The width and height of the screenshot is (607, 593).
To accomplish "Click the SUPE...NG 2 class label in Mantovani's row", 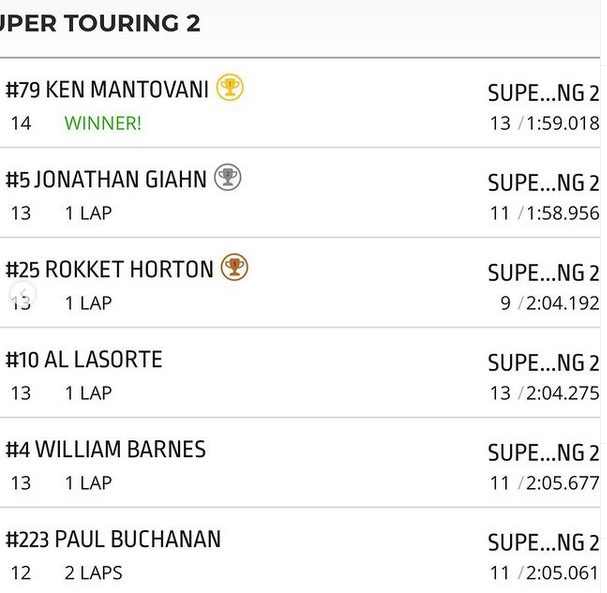I will (x=544, y=93).
